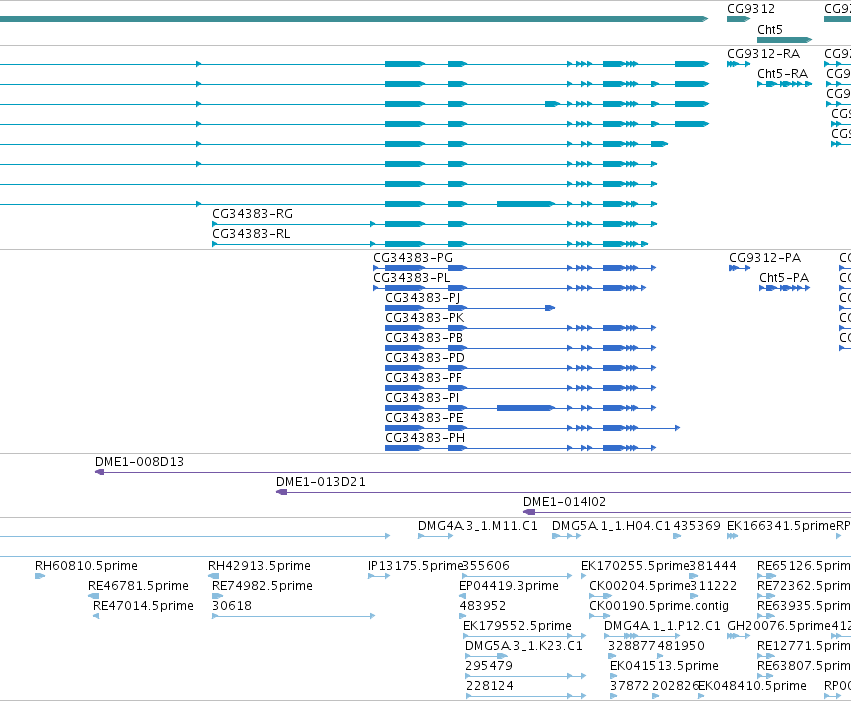Pick the CG34383-PB protein label

coord(424,338)
